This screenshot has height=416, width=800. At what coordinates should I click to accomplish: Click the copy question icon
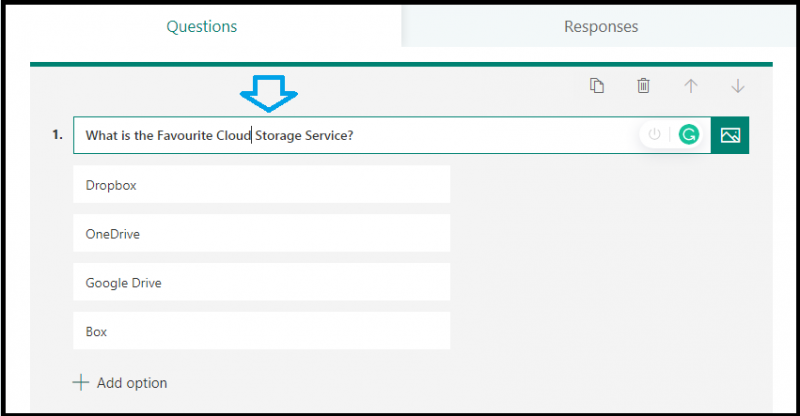pyautogui.click(x=597, y=86)
